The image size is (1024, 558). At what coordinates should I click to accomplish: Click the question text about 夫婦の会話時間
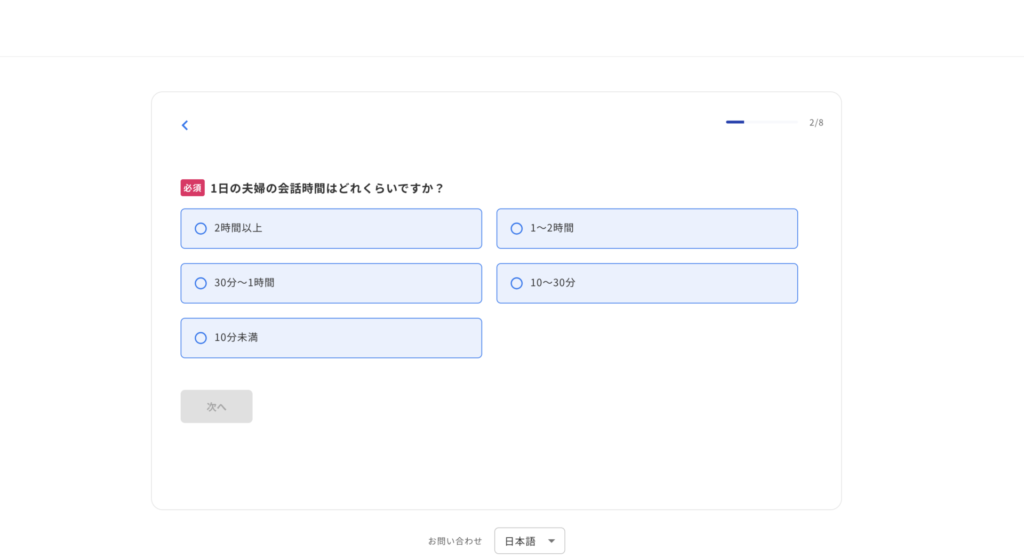(x=327, y=188)
